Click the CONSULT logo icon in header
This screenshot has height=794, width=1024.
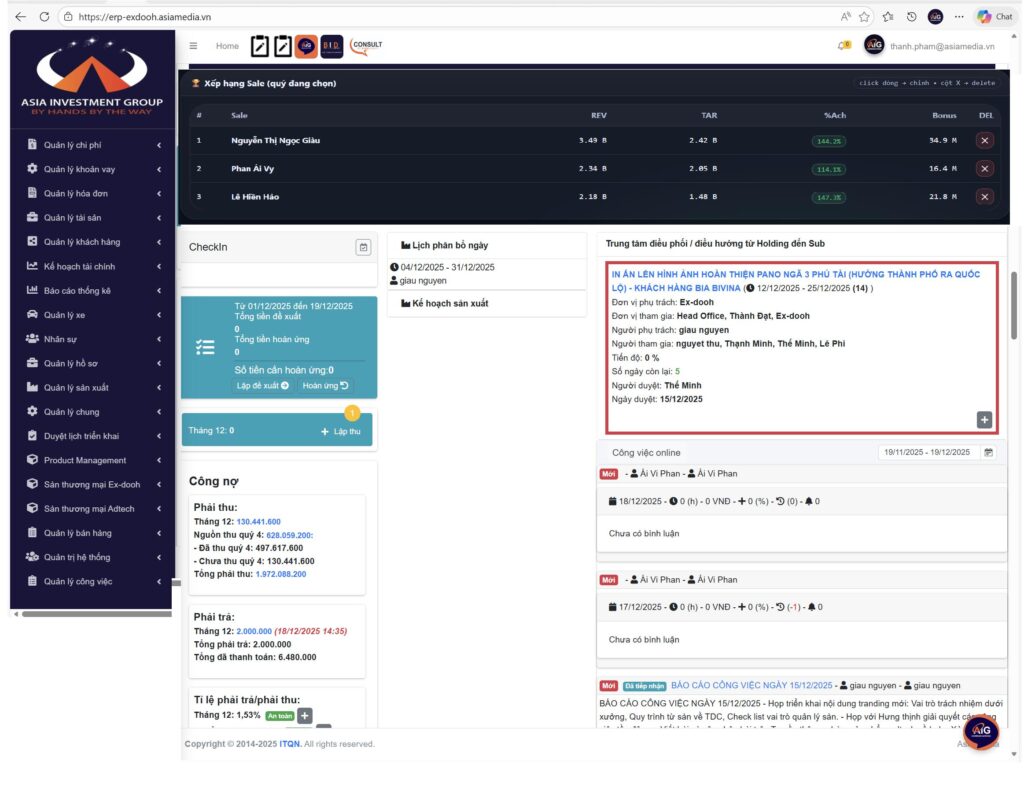[367, 45]
